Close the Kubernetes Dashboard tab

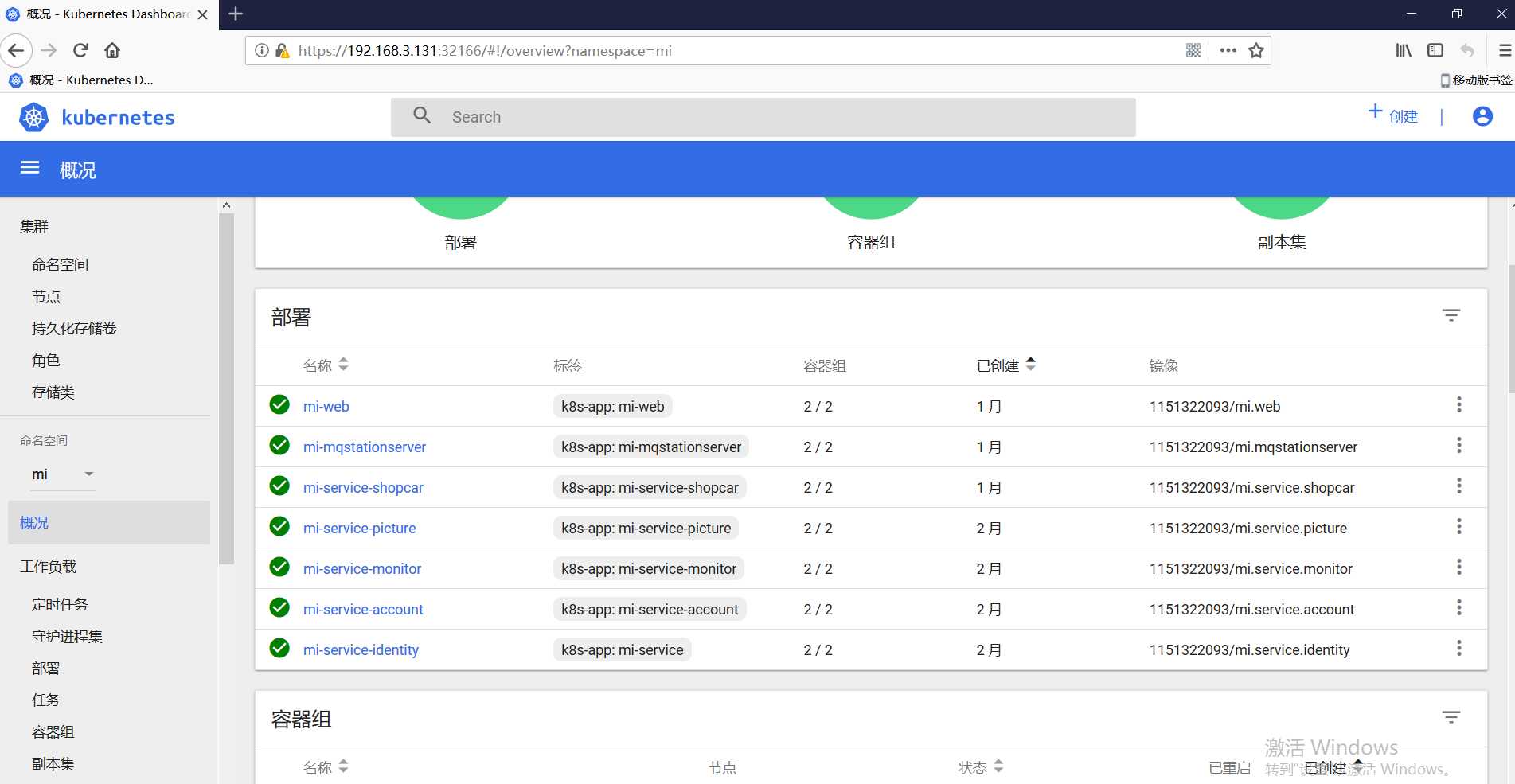coord(202,14)
